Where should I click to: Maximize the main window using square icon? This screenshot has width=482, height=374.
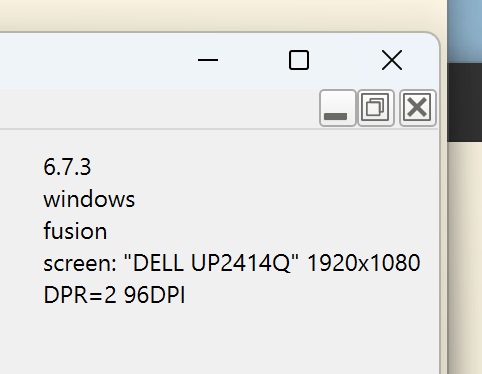point(299,60)
